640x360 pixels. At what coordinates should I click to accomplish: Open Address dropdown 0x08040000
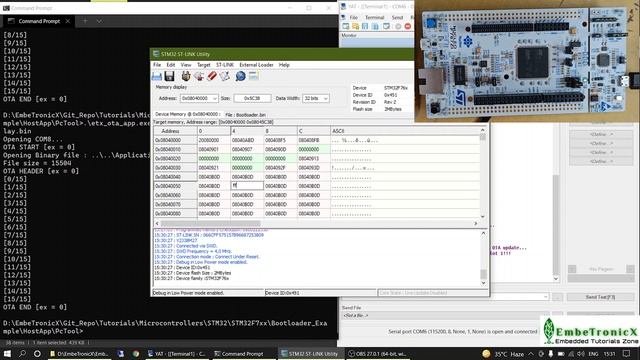(x=215, y=98)
